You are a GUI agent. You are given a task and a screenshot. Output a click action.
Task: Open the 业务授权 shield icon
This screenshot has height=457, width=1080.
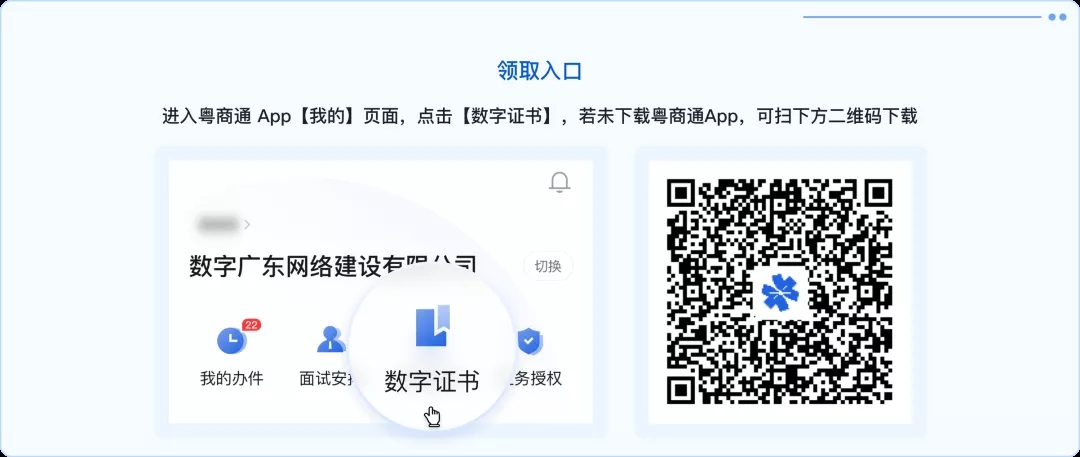530,340
